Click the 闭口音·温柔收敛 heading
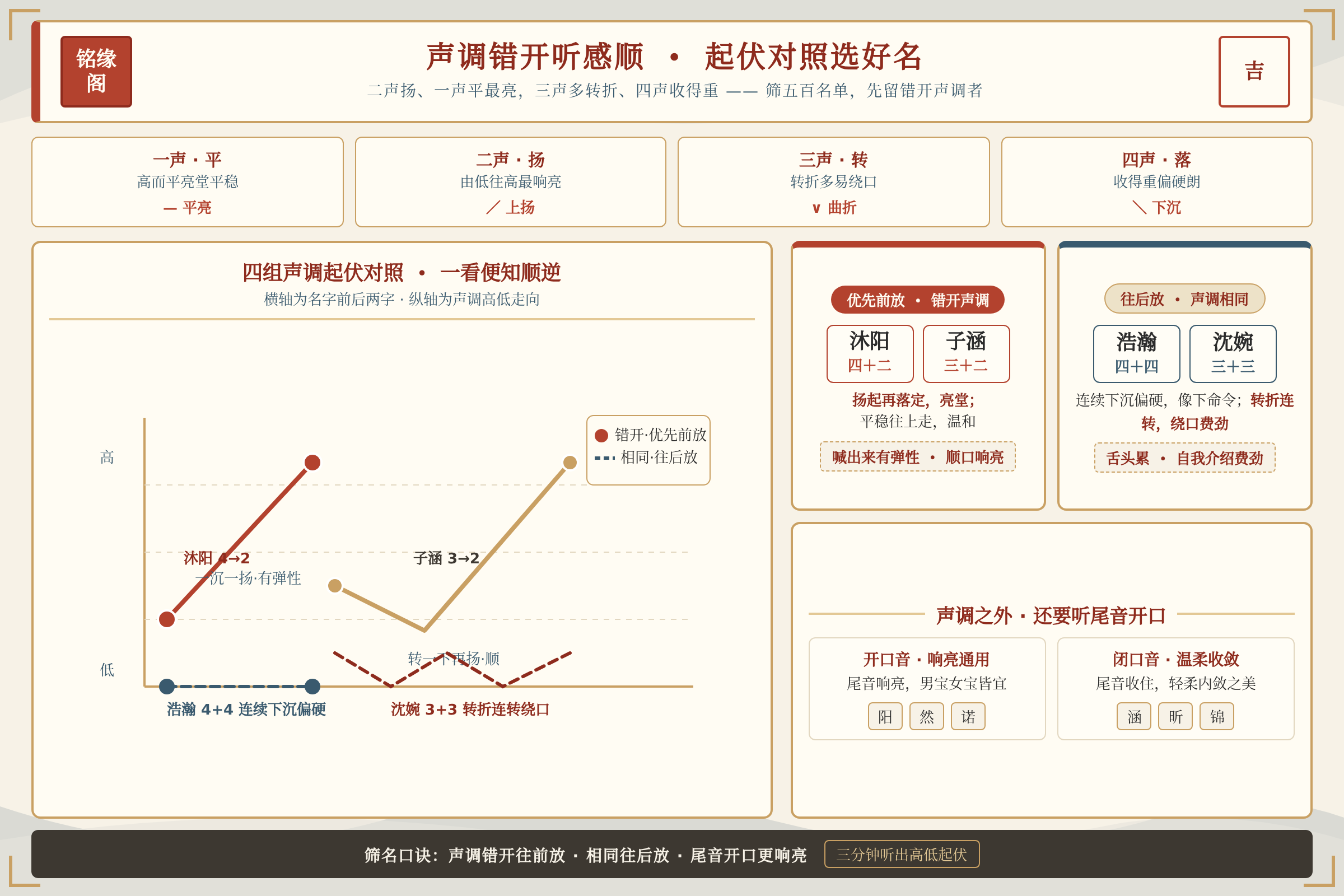 tap(1175, 660)
